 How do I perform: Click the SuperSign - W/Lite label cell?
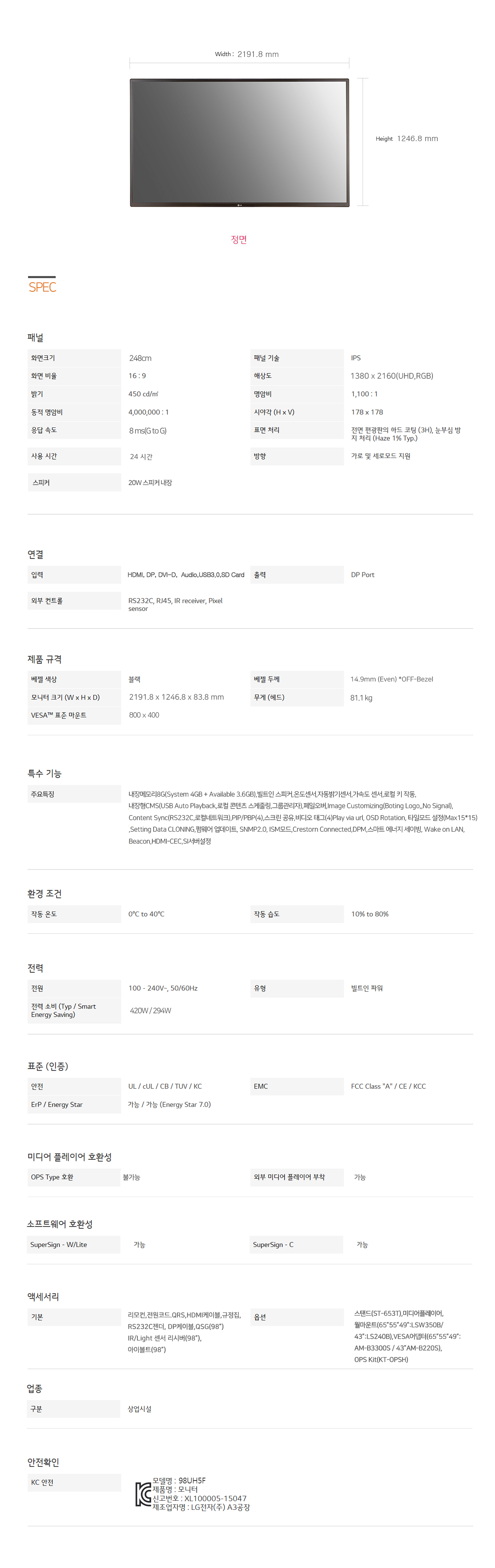(x=73, y=1244)
